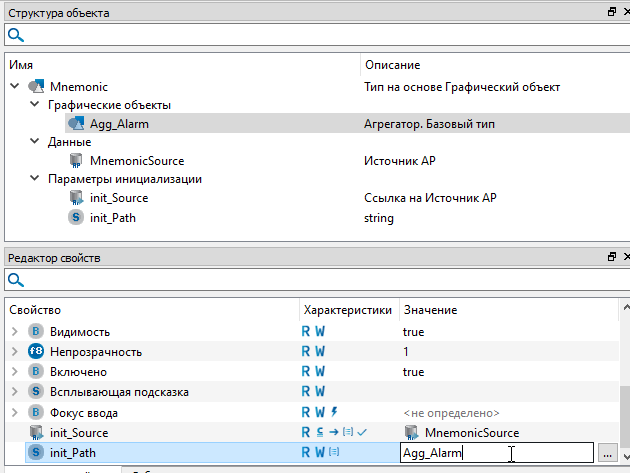
Task: Open the ellipsis button for init_Path
Action: pos(607,453)
